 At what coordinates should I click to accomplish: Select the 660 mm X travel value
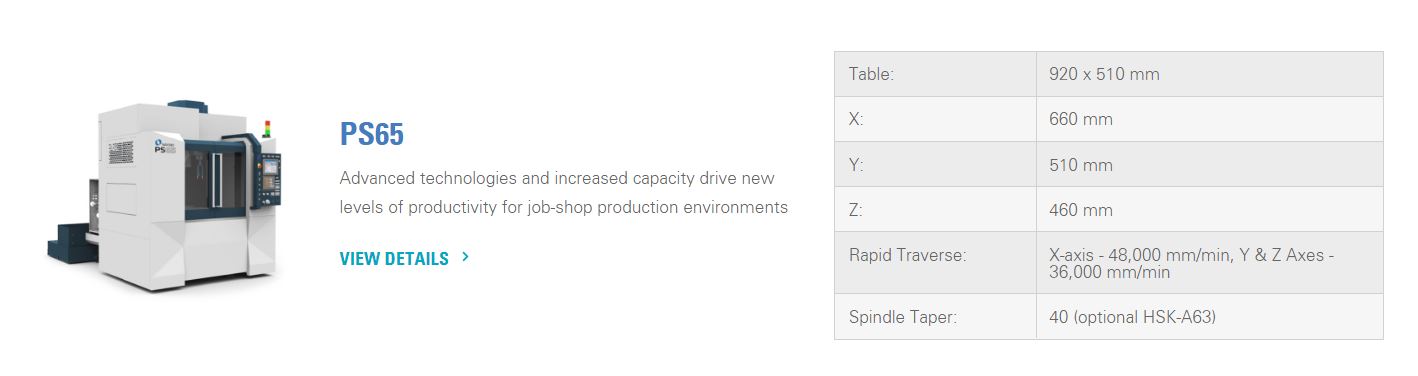[1081, 119]
